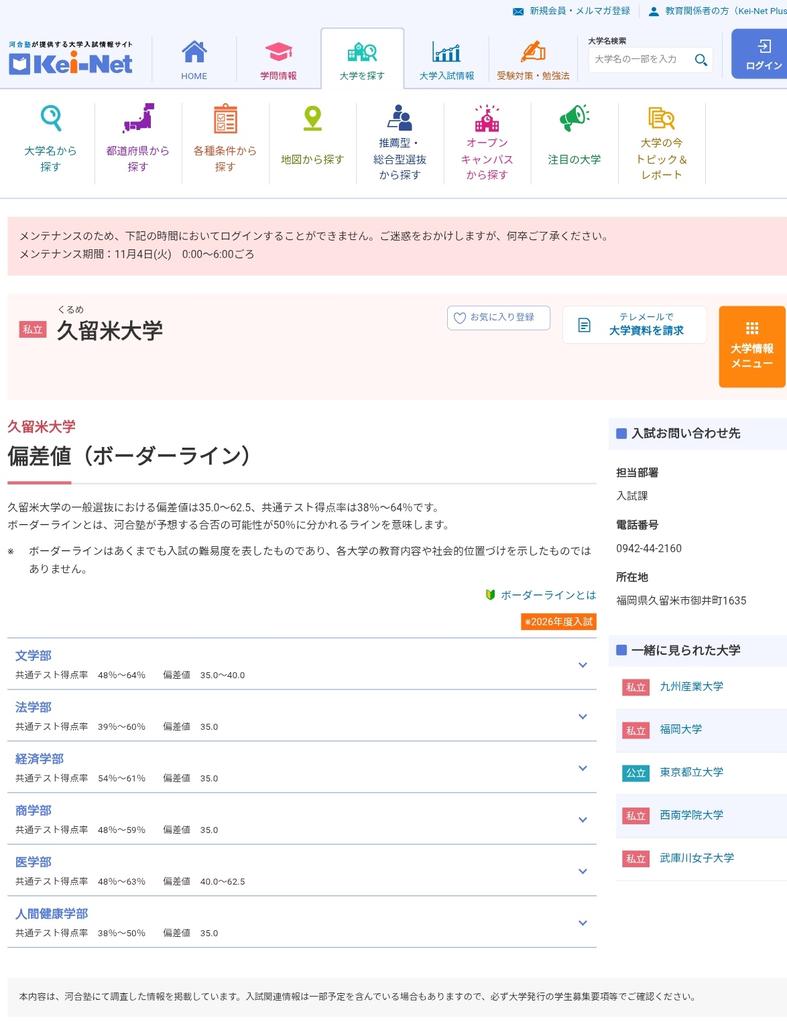The width and height of the screenshot is (787, 1024).
Task: Click document icon in 大学資料を請求
Action: 585,325
